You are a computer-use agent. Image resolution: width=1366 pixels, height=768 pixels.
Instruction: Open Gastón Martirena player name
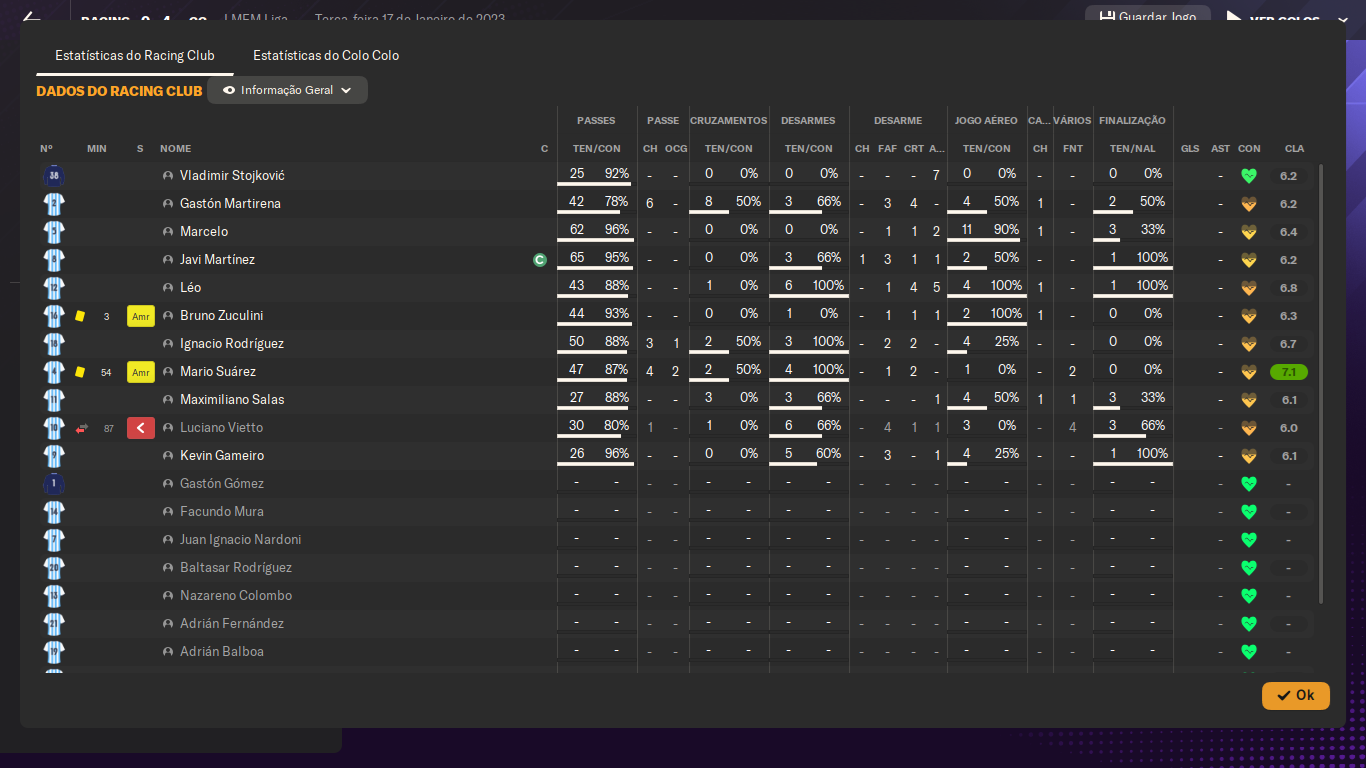(x=230, y=203)
